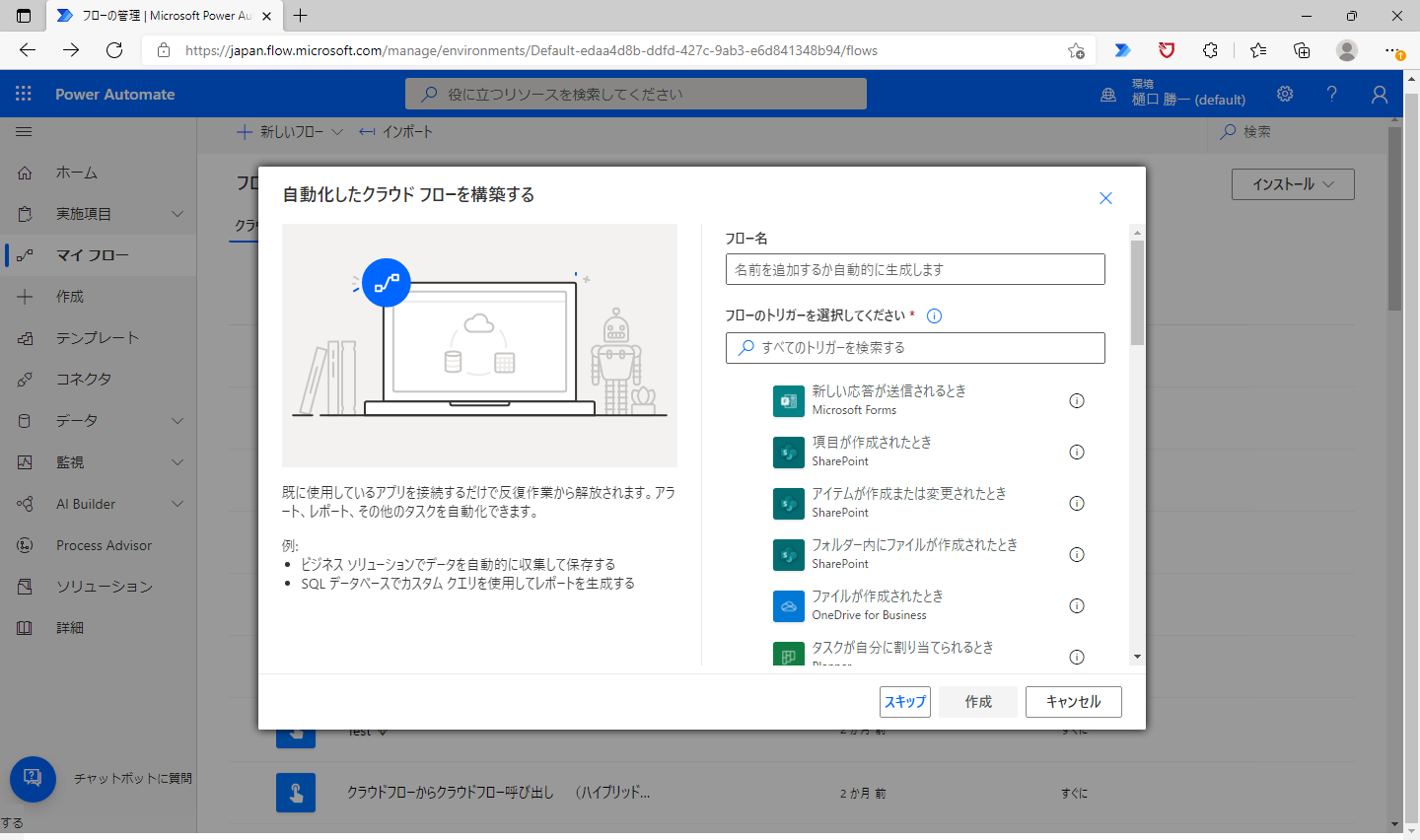Select the SharePoint icon for アイテムが作成または変更されたとき
Viewport: 1420px width, 840px height.
(x=789, y=504)
